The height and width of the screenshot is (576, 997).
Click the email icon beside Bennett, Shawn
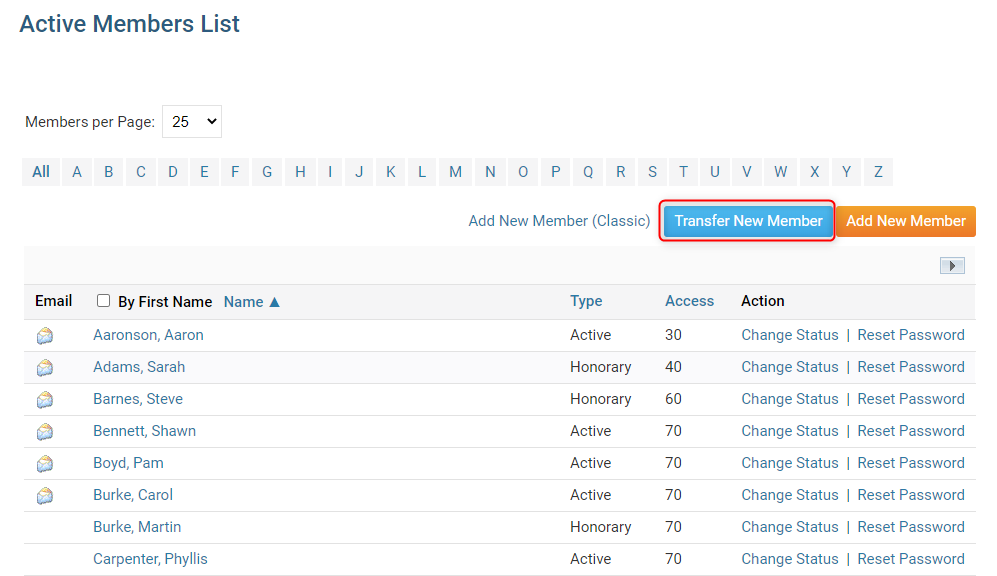click(x=45, y=432)
